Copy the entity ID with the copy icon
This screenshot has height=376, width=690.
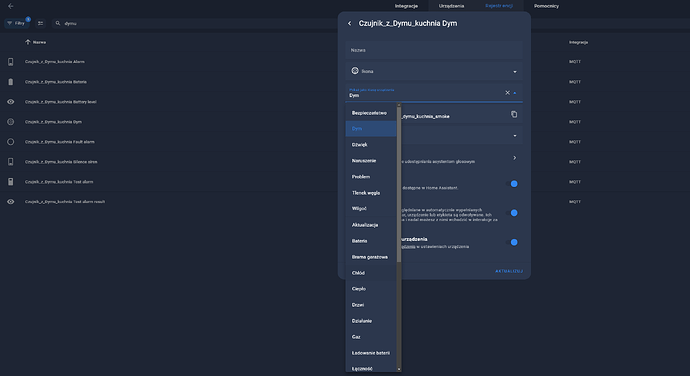pyautogui.click(x=514, y=114)
